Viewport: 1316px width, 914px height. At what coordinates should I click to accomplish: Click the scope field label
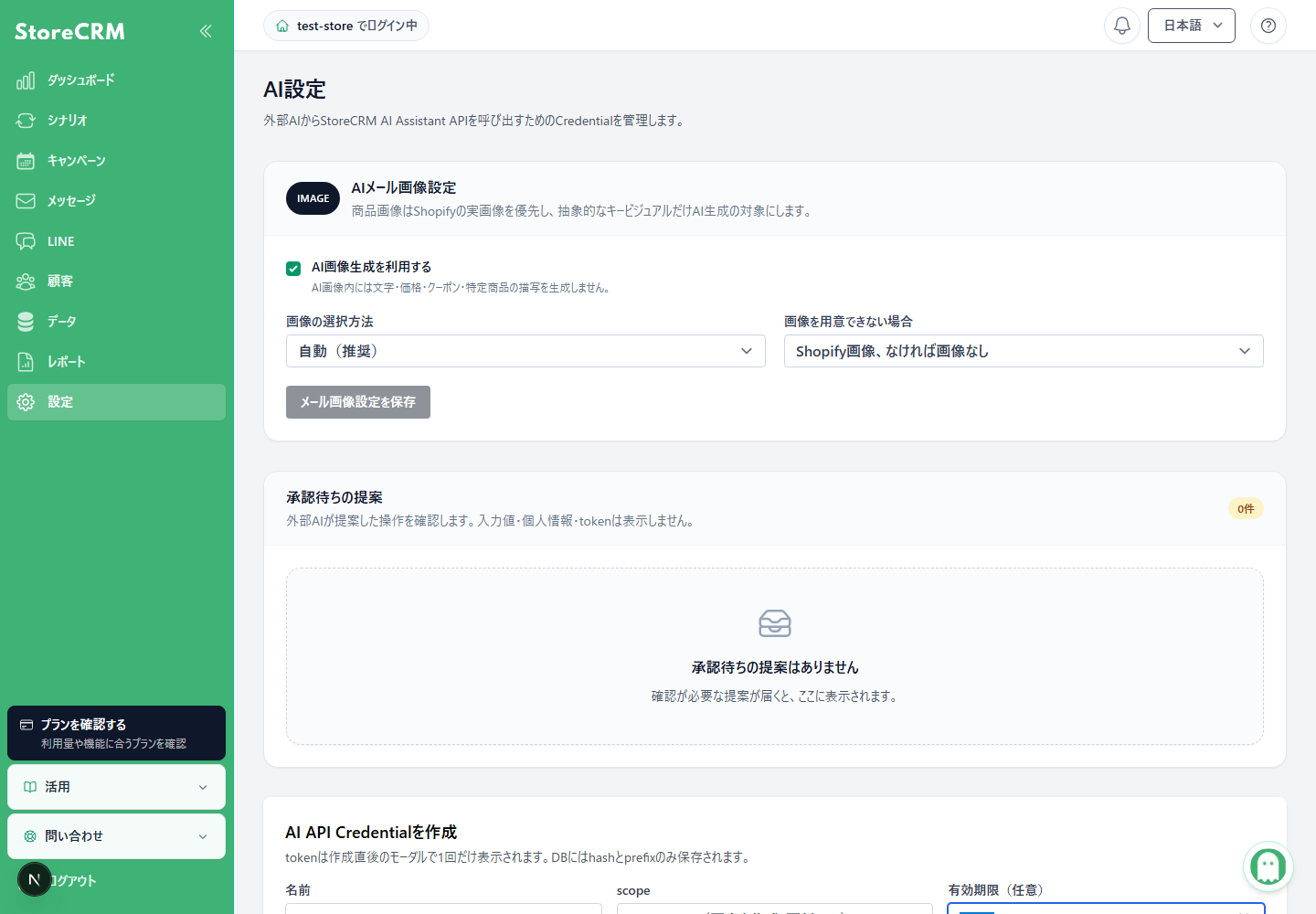pyautogui.click(x=633, y=890)
